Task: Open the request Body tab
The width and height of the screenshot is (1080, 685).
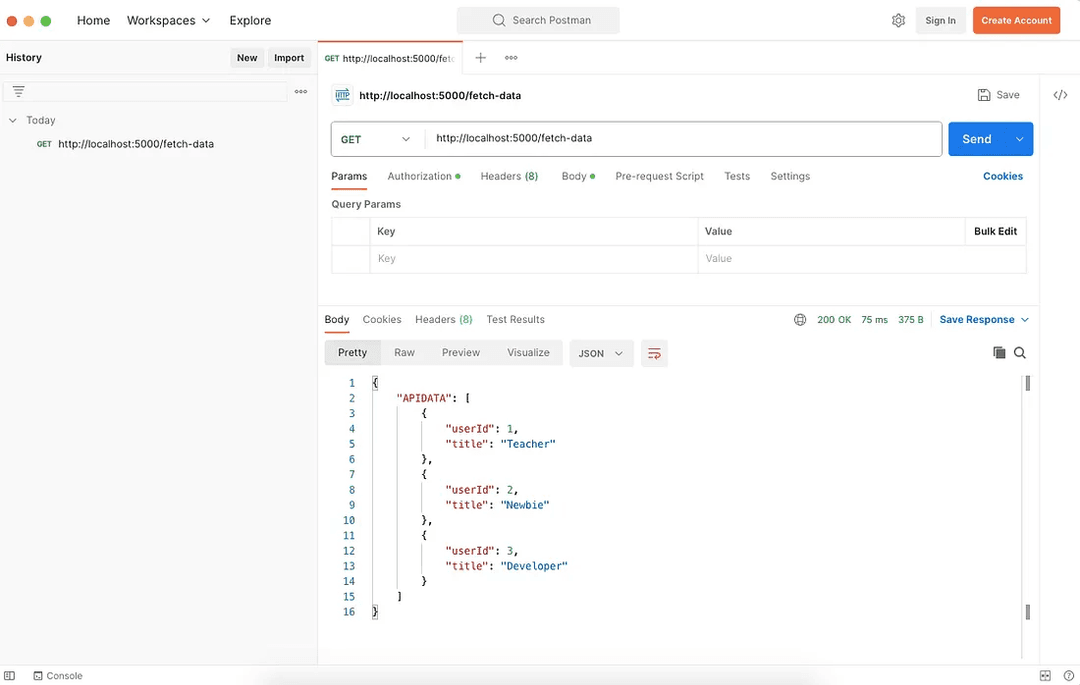Action: tap(578, 176)
